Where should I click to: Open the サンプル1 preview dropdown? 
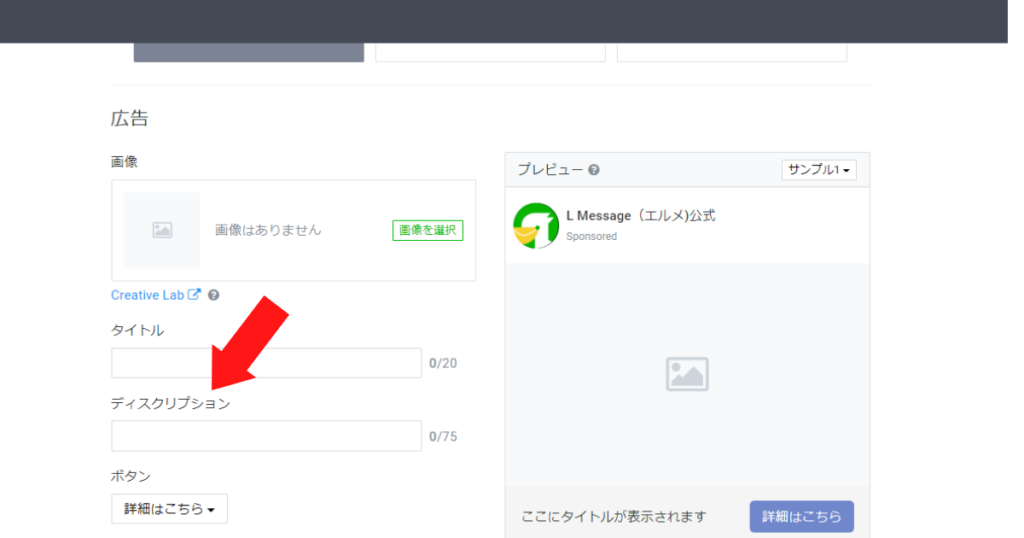point(819,170)
